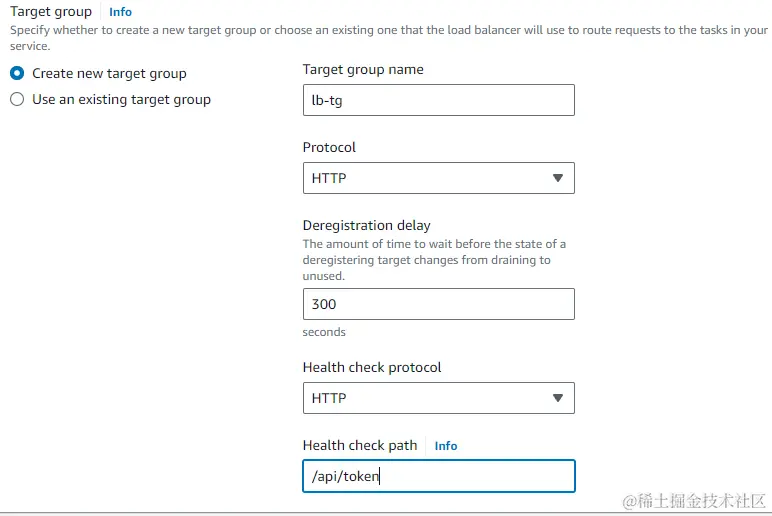Click the Target group name label
Viewport: 772px width, 516px height.
363,69
